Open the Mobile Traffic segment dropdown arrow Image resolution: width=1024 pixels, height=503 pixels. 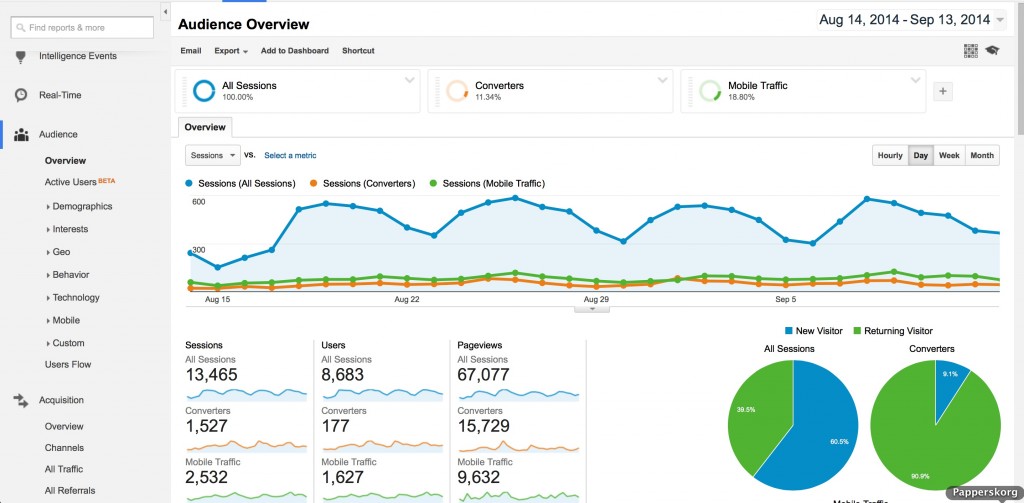click(915, 80)
